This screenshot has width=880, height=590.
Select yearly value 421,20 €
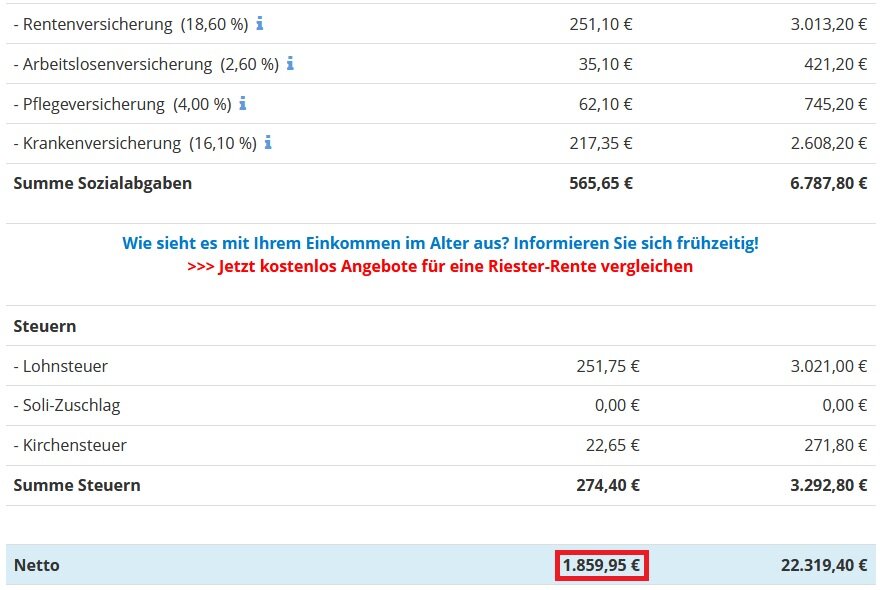[835, 64]
